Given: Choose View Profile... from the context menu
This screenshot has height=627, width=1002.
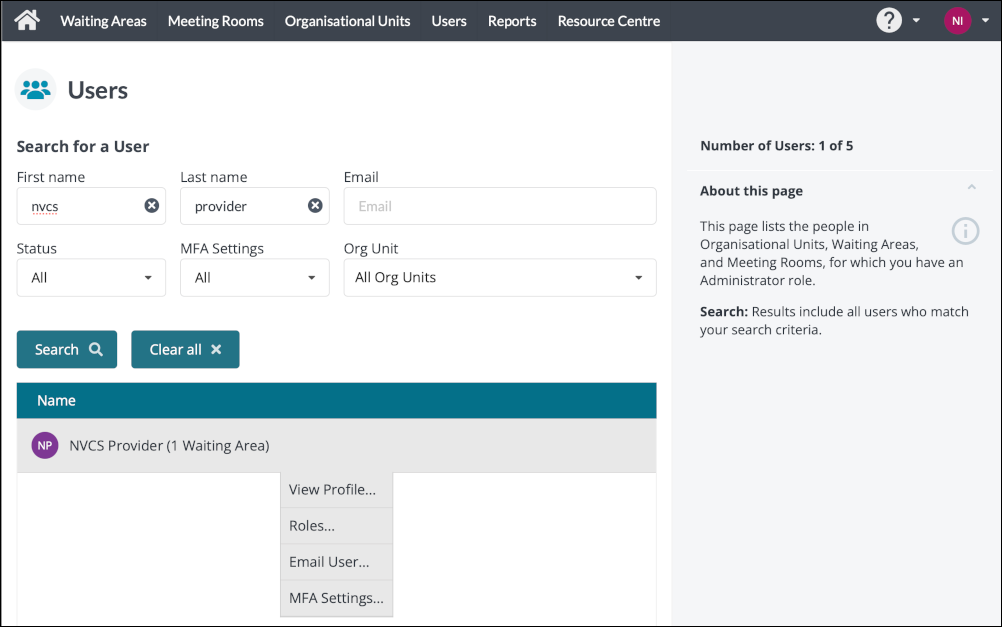Looking at the screenshot, I should (x=336, y=490).
